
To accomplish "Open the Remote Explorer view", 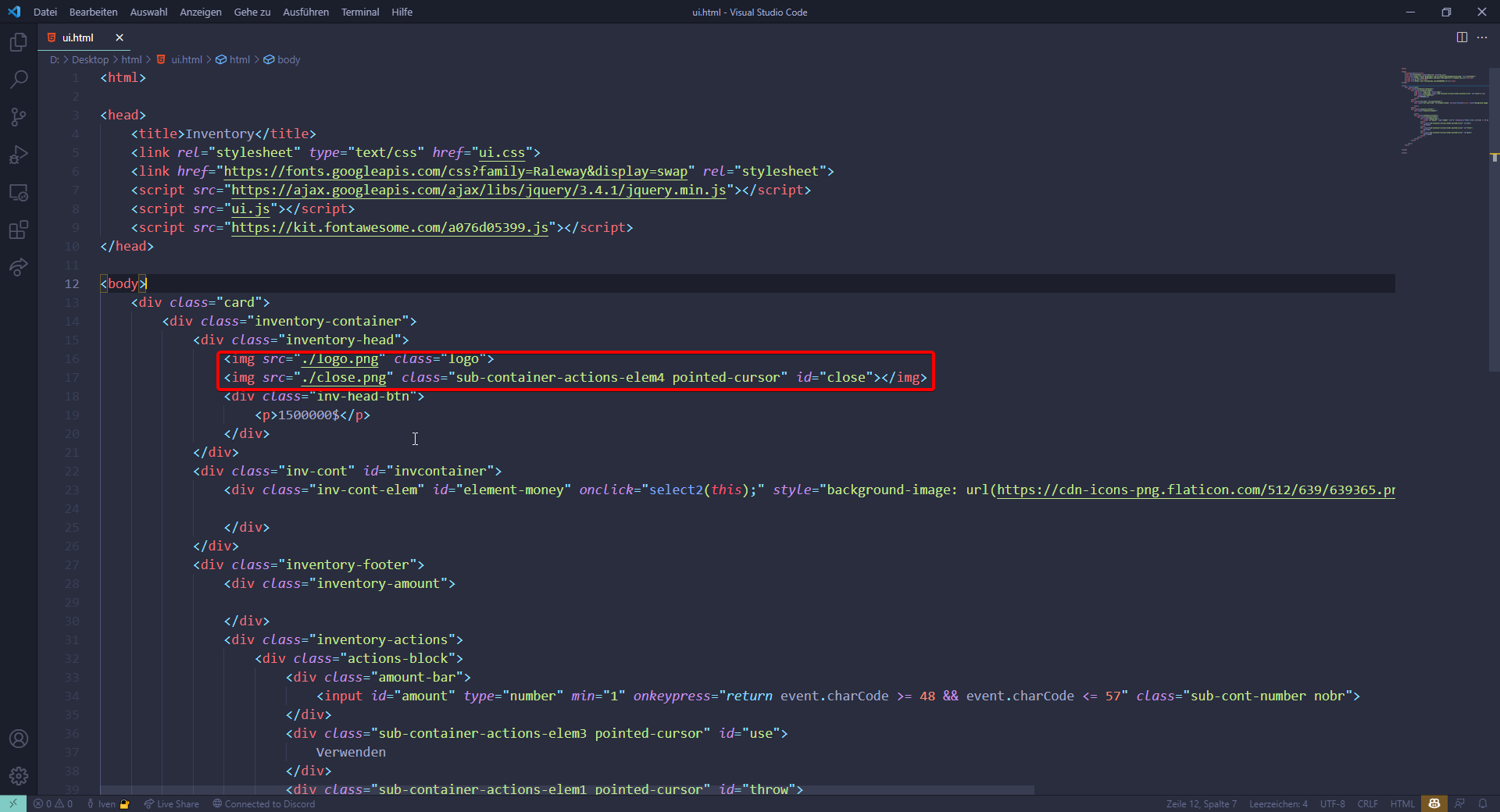I will point(19,192).
